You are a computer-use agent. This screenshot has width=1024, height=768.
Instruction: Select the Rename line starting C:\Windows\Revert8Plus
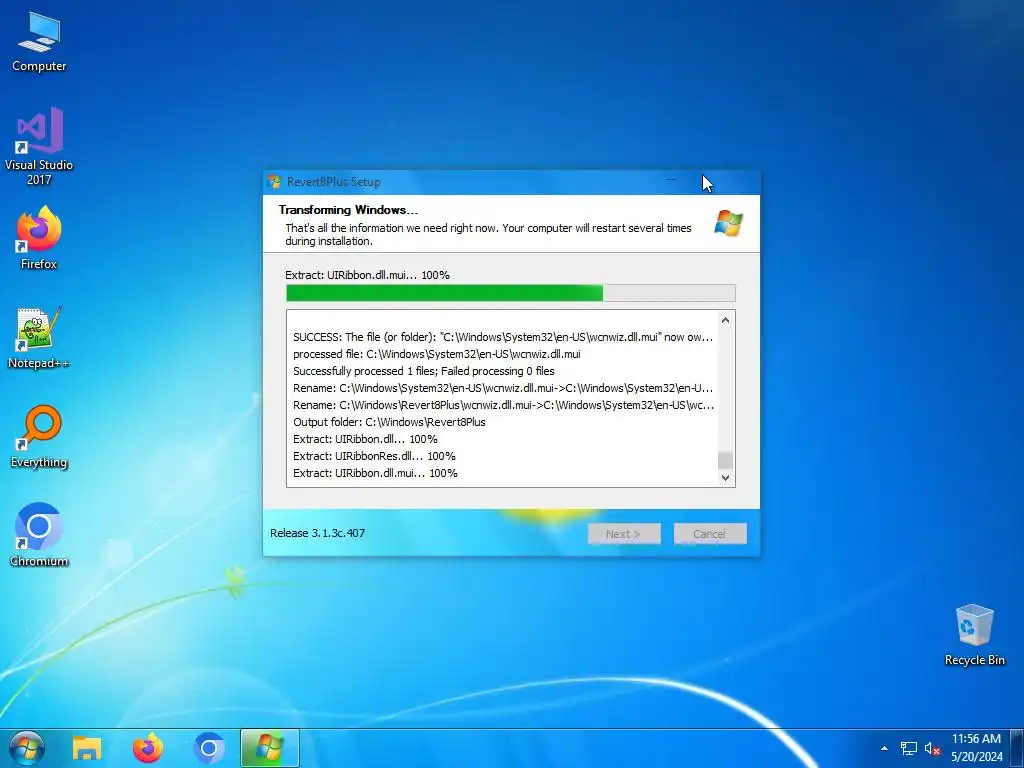click(x=503, y=405)
